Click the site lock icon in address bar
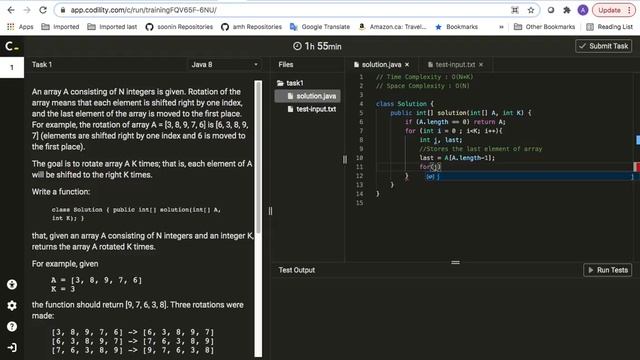 [62, 10]
